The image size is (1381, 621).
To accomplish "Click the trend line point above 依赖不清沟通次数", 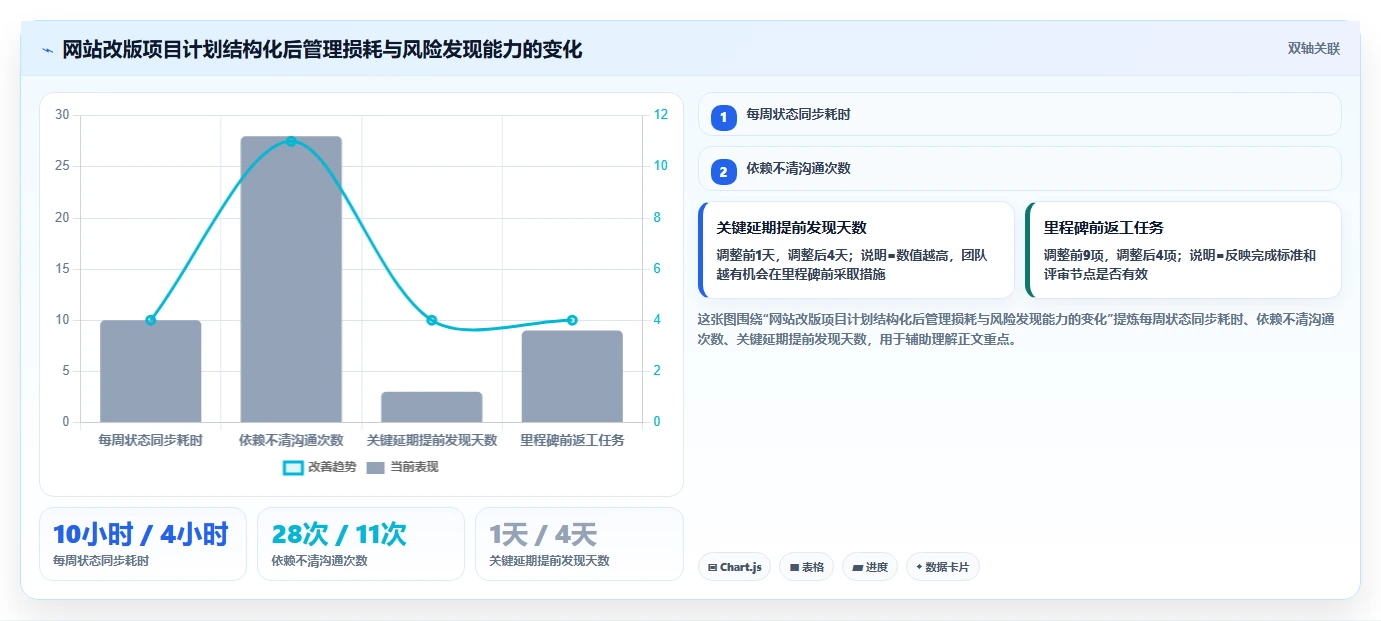I will (291, 141).
